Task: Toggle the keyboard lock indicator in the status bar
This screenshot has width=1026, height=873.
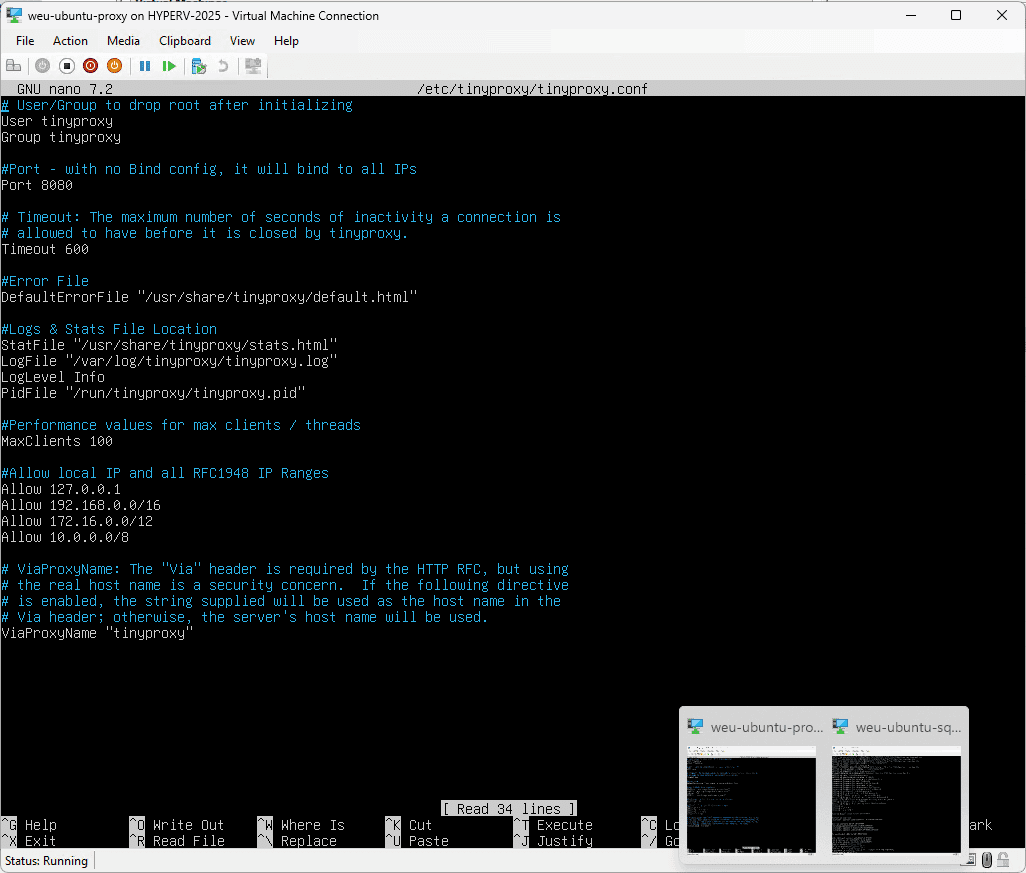Action: (1002, 860)
